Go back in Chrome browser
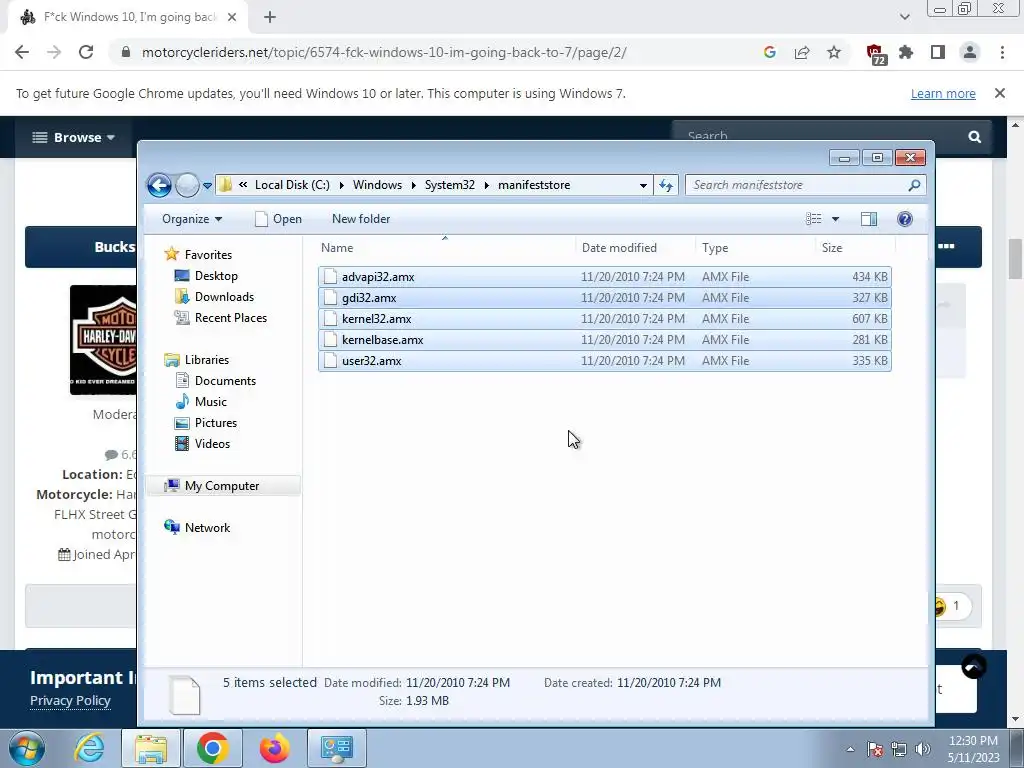 point(22,52)
